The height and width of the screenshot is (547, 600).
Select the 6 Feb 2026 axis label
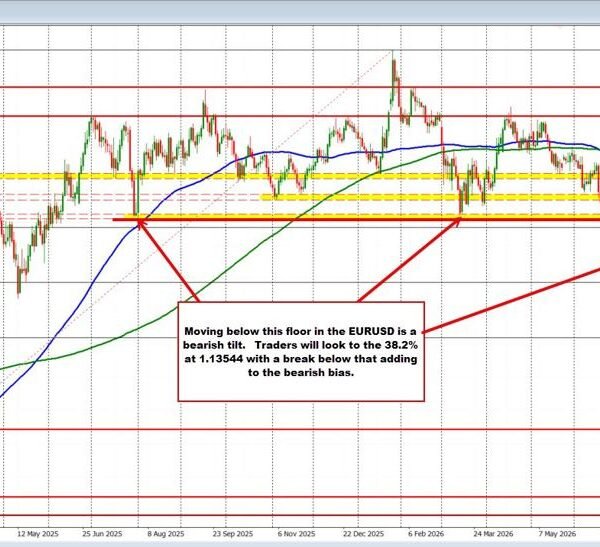point(426,534)
